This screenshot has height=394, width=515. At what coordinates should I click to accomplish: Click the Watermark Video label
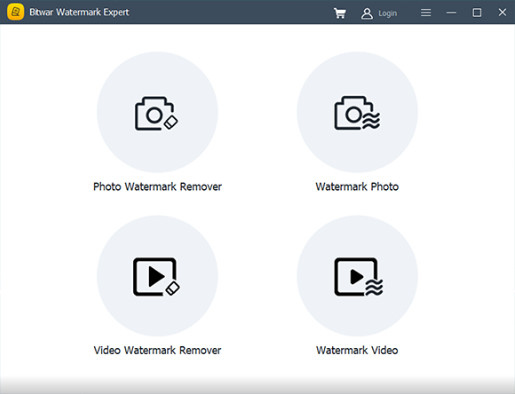(357, 350)
